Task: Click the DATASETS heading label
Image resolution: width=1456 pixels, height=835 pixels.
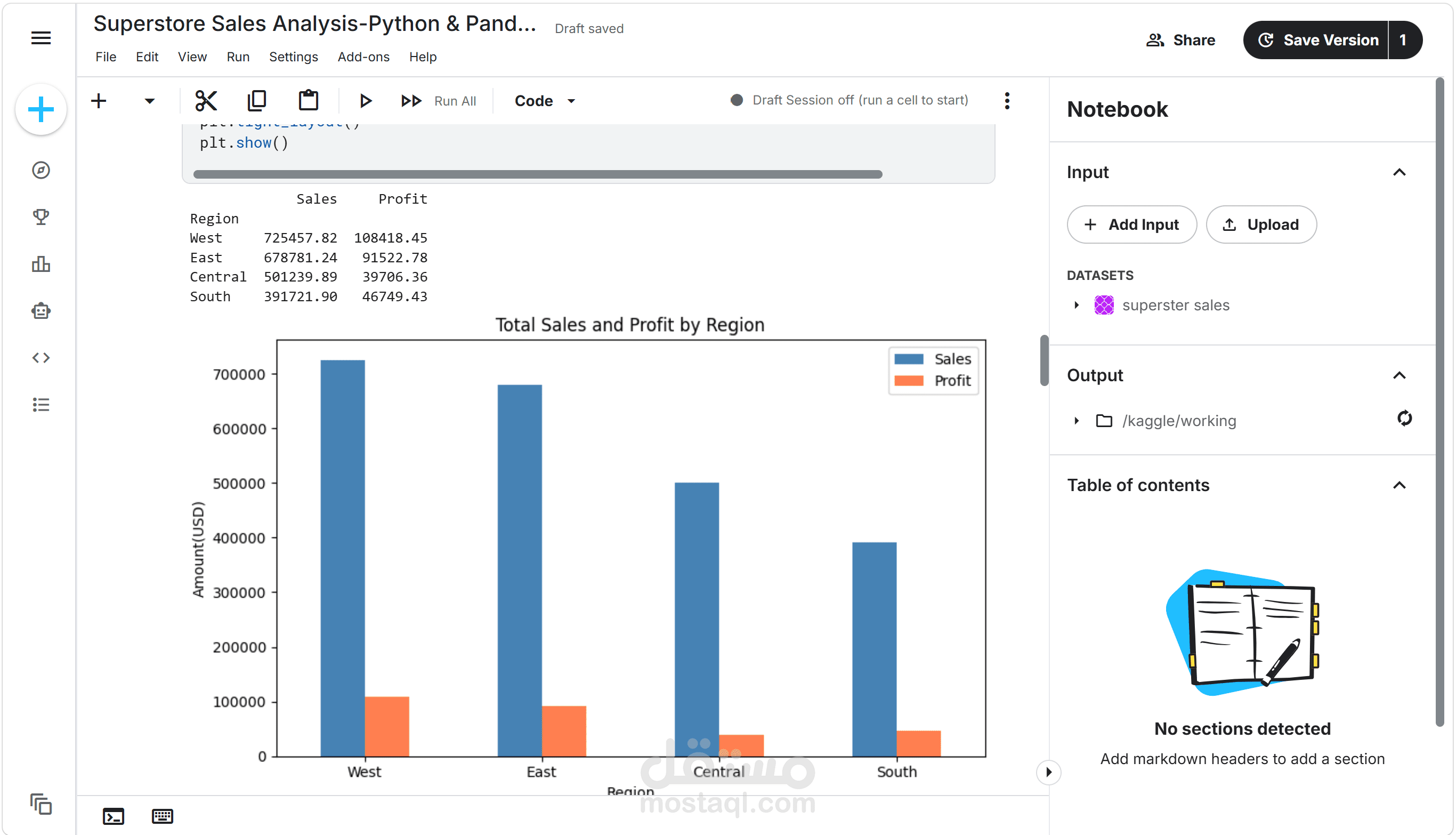Action: (x=1099, y=275)
